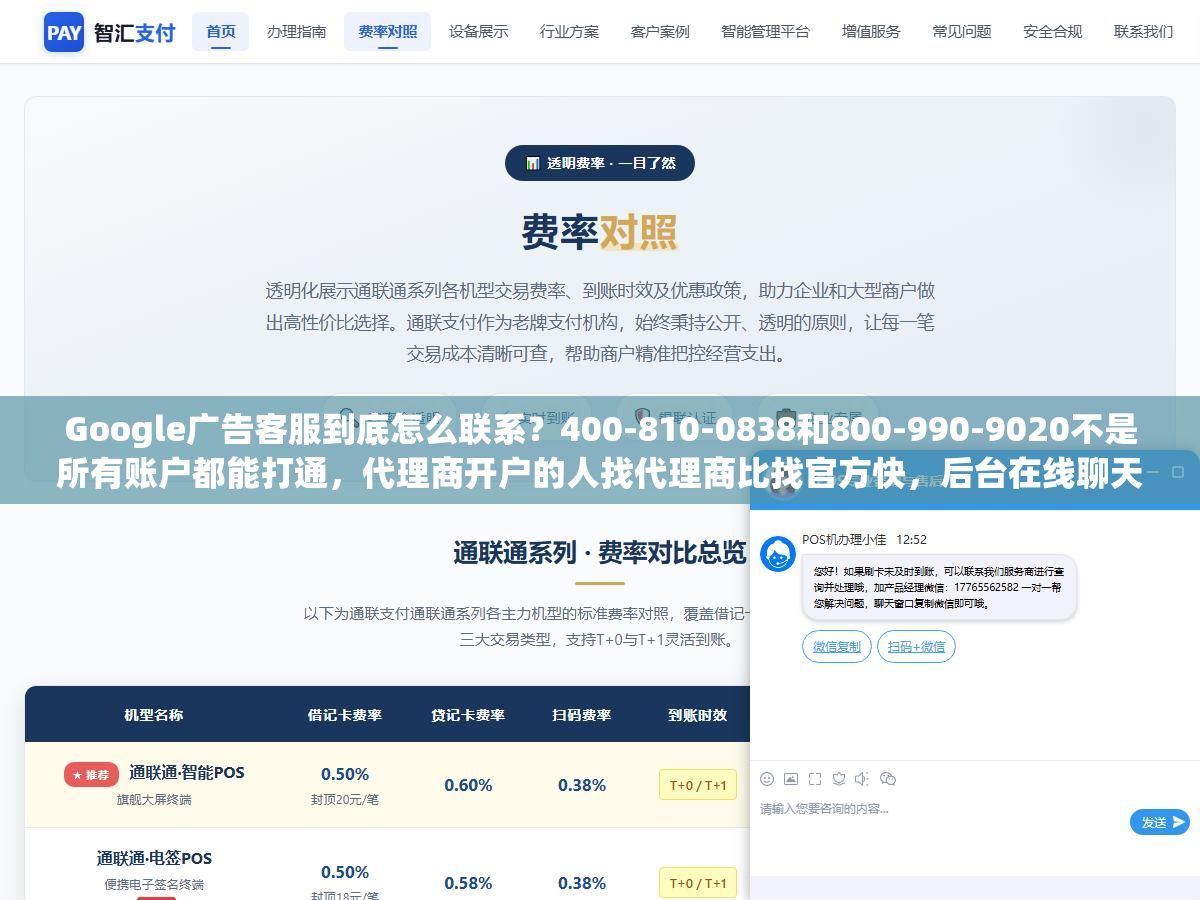
Task: Click the 通联通系列 · 费率对比总览 heading
Action: (600, 552)
